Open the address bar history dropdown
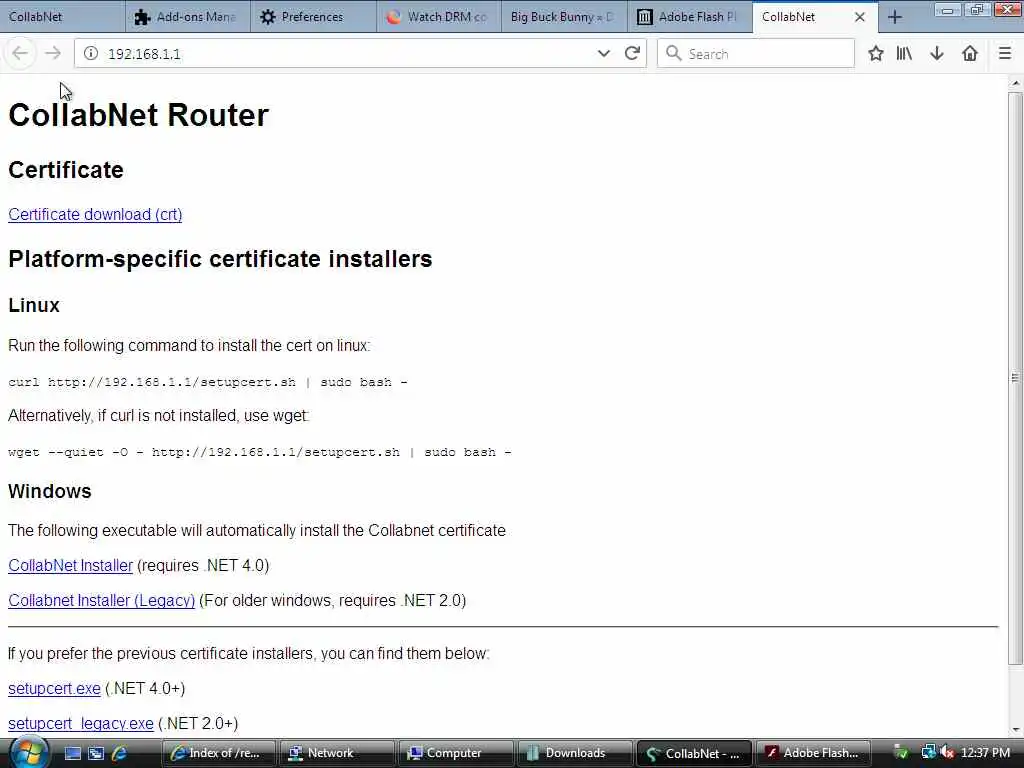This screenshot has height=768, width=1024. point(603,54)
